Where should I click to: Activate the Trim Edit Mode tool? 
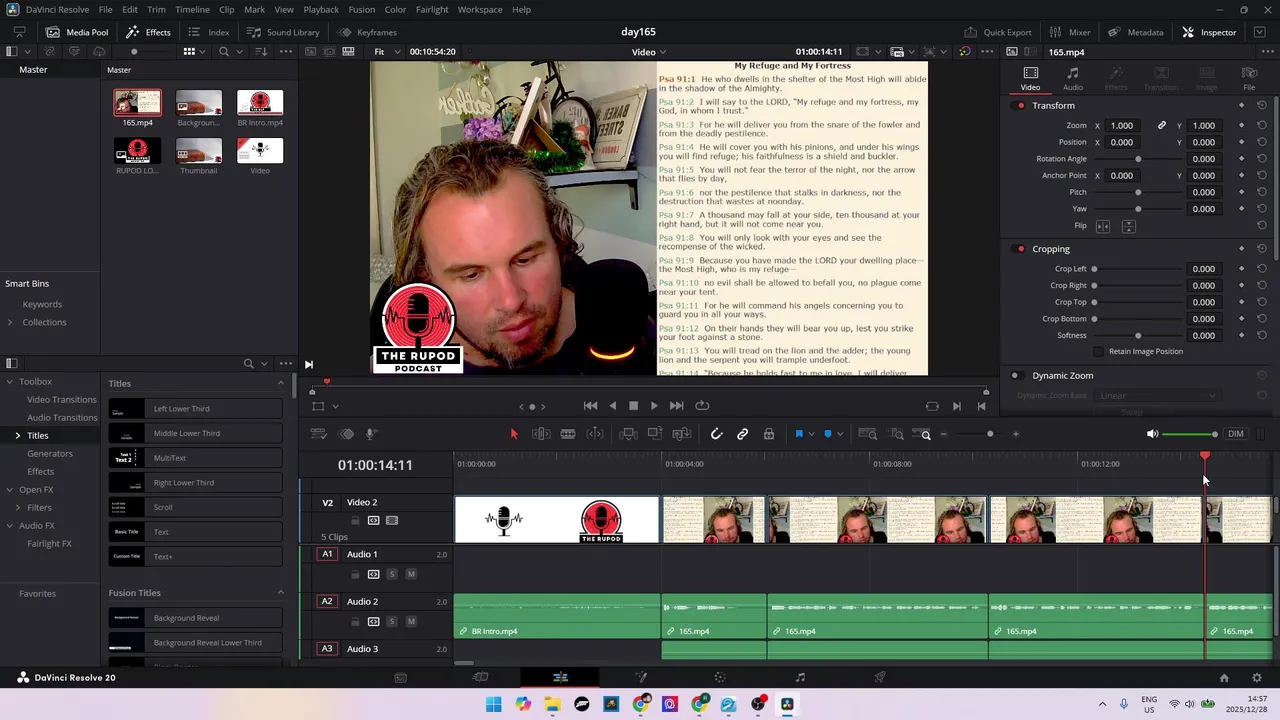(x=541, y=434)
